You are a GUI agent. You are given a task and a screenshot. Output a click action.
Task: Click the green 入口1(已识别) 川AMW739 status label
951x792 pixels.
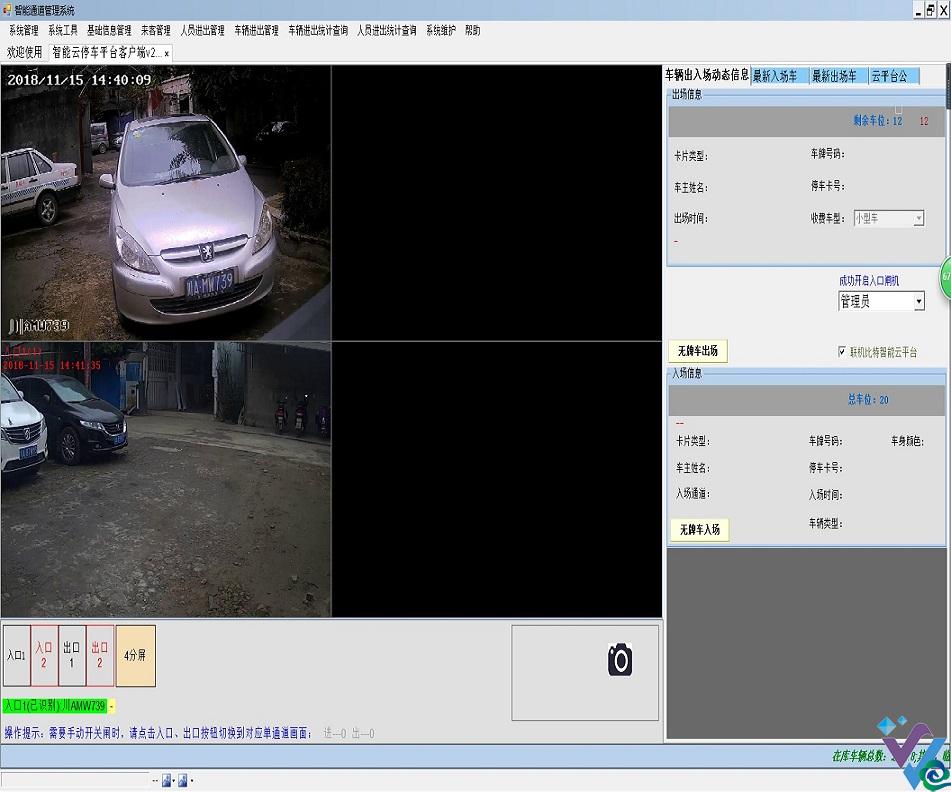click(x=56, y=706)
